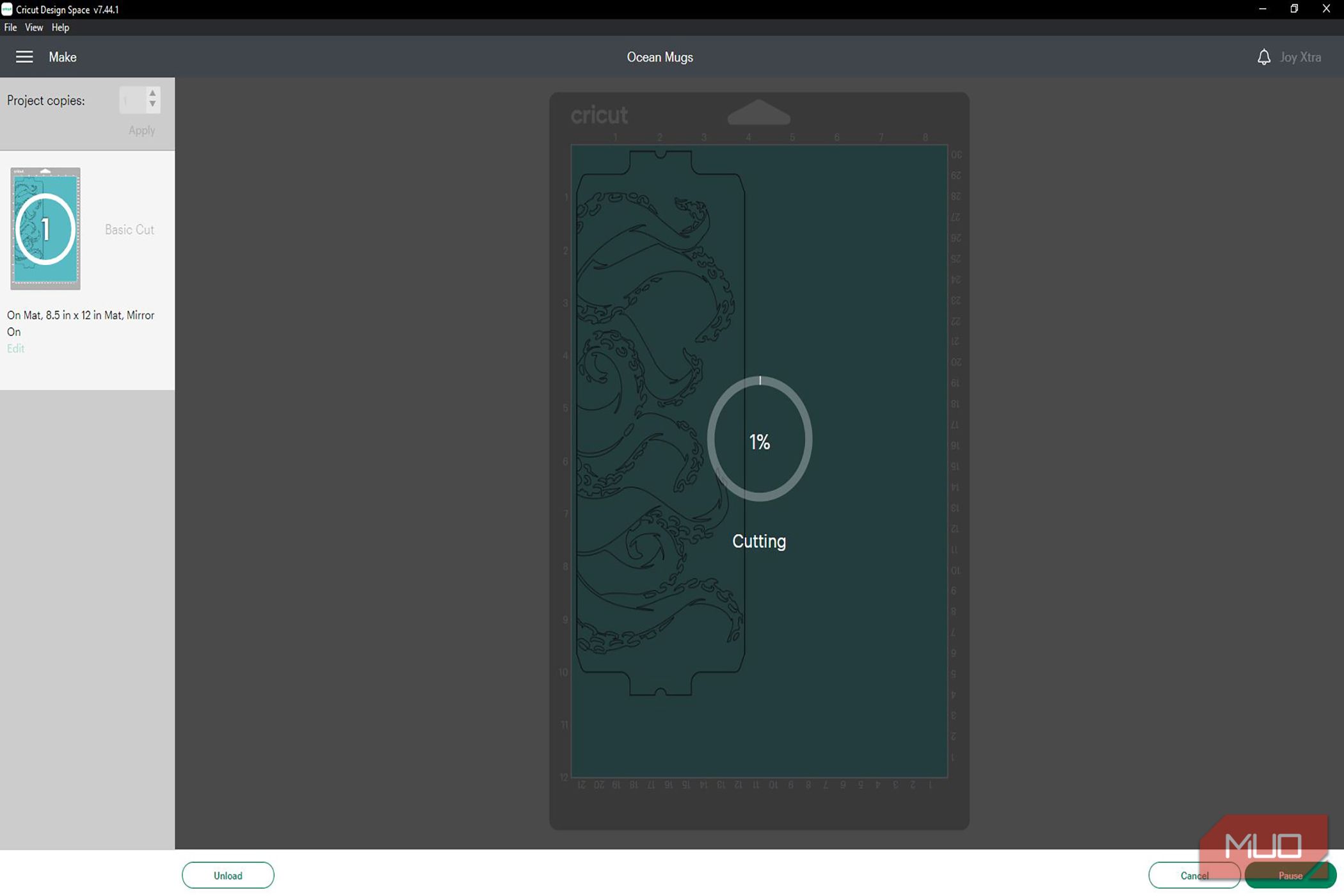Increase project copies with up arrow
Screen dimensions: 1344x896
(x=152, y=93)
